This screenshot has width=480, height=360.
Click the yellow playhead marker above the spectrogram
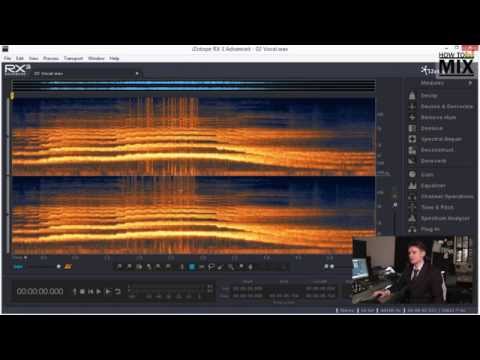coord(12,96)
